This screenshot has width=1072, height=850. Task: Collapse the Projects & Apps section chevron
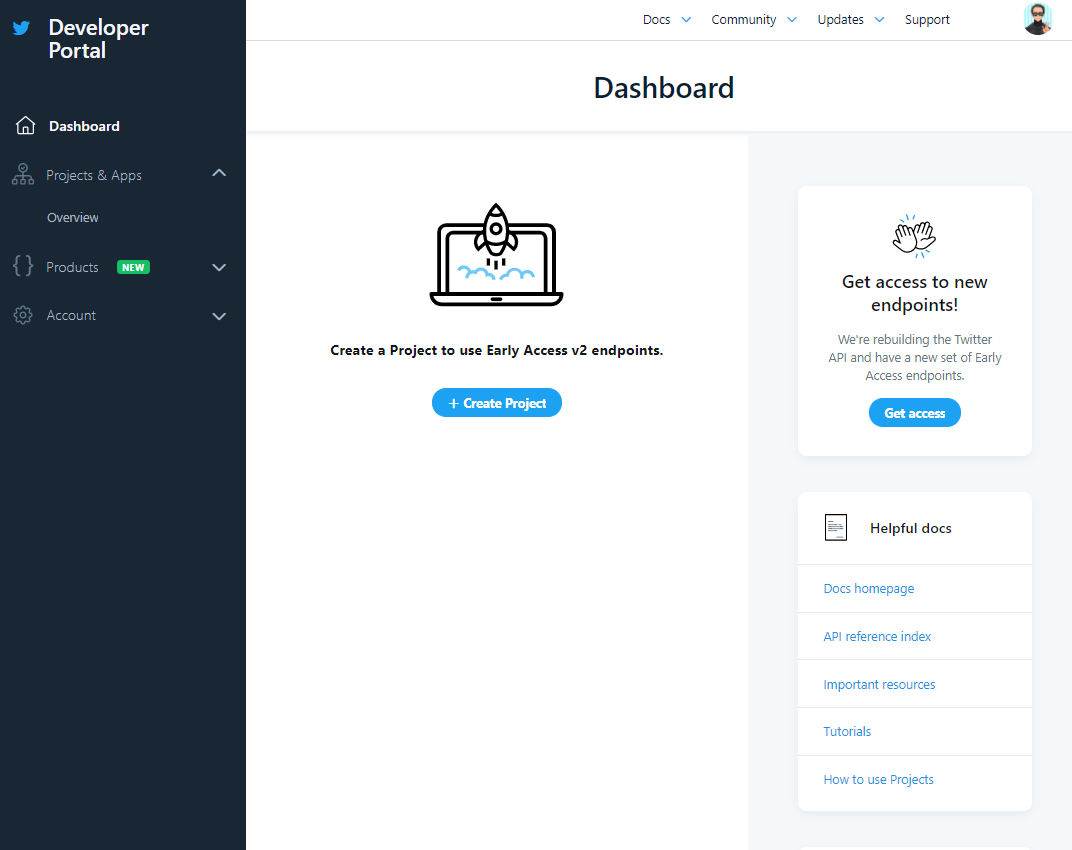tap(219, 173)
